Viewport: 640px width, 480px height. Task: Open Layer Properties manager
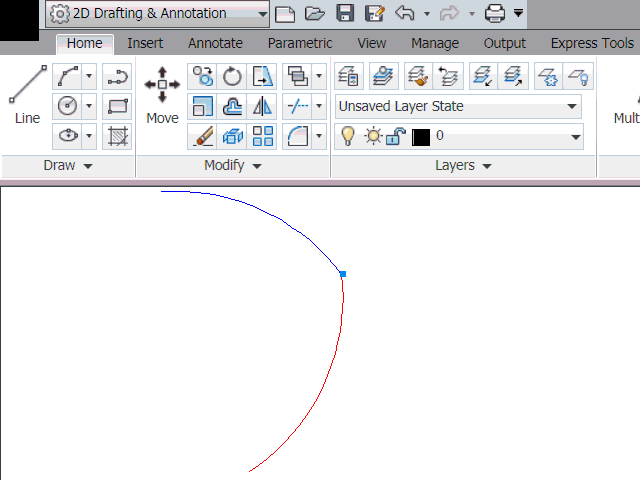pos(349,76)
